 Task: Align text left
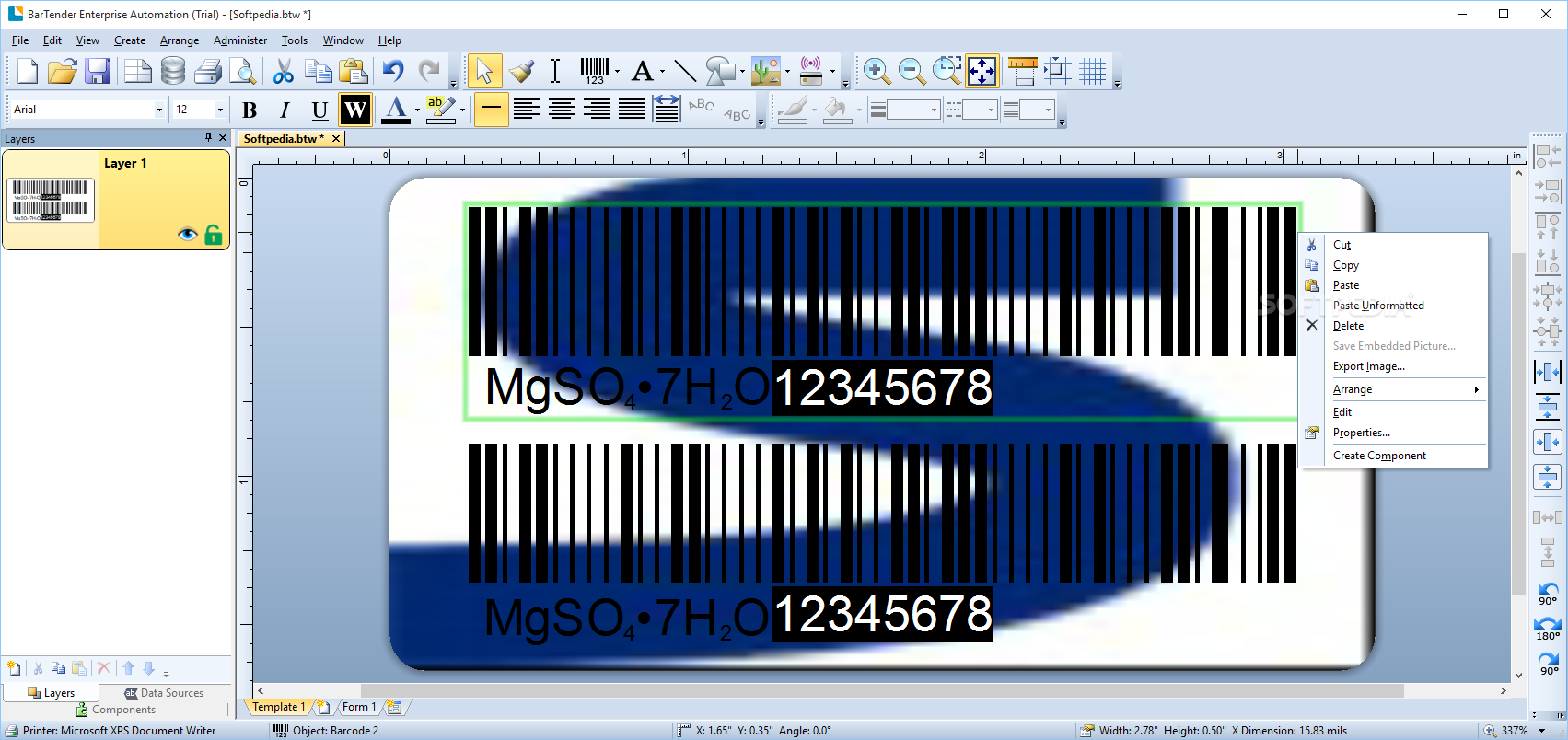tap(527, 110)
